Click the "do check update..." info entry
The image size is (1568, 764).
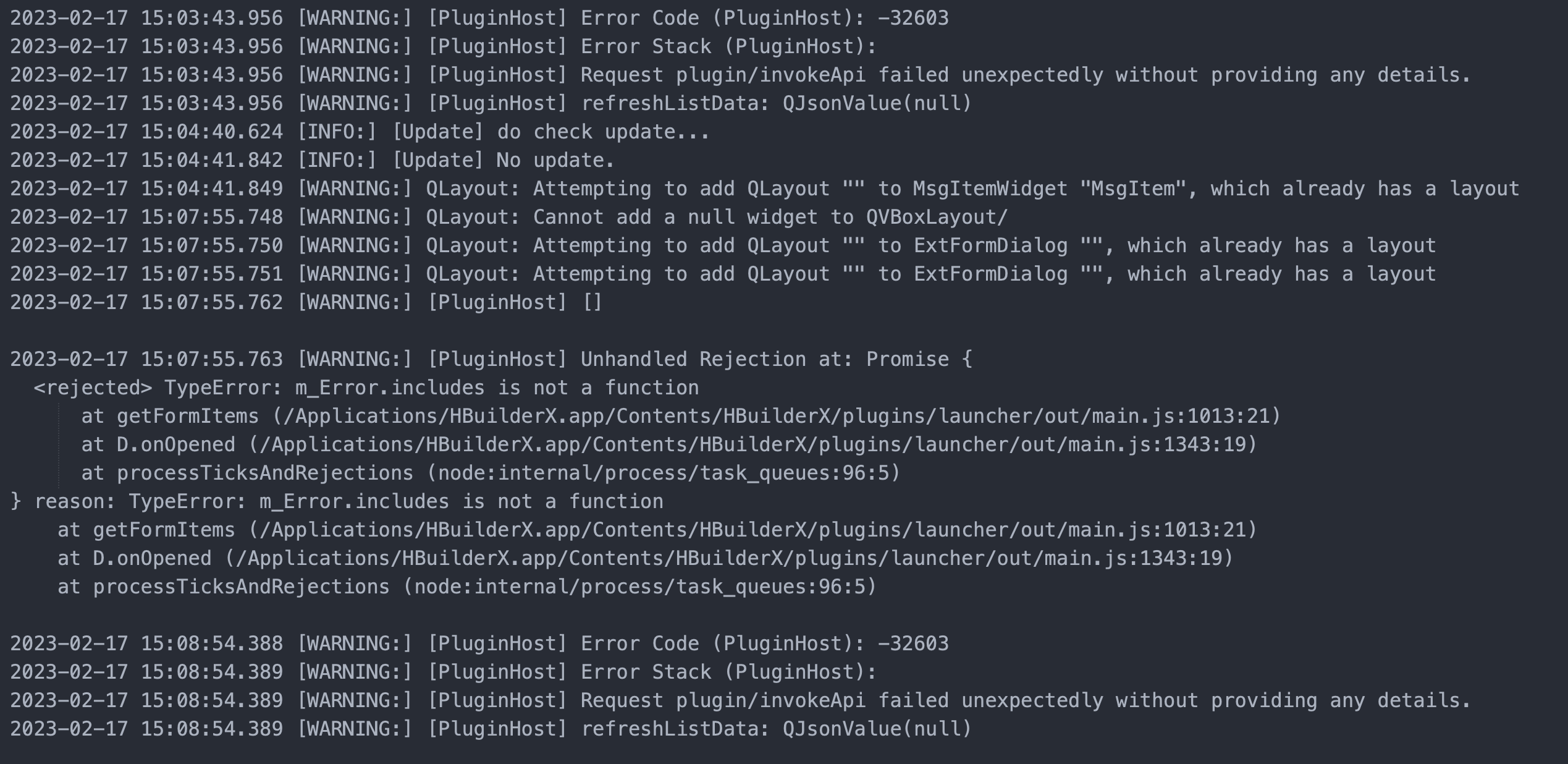point(360,132)
